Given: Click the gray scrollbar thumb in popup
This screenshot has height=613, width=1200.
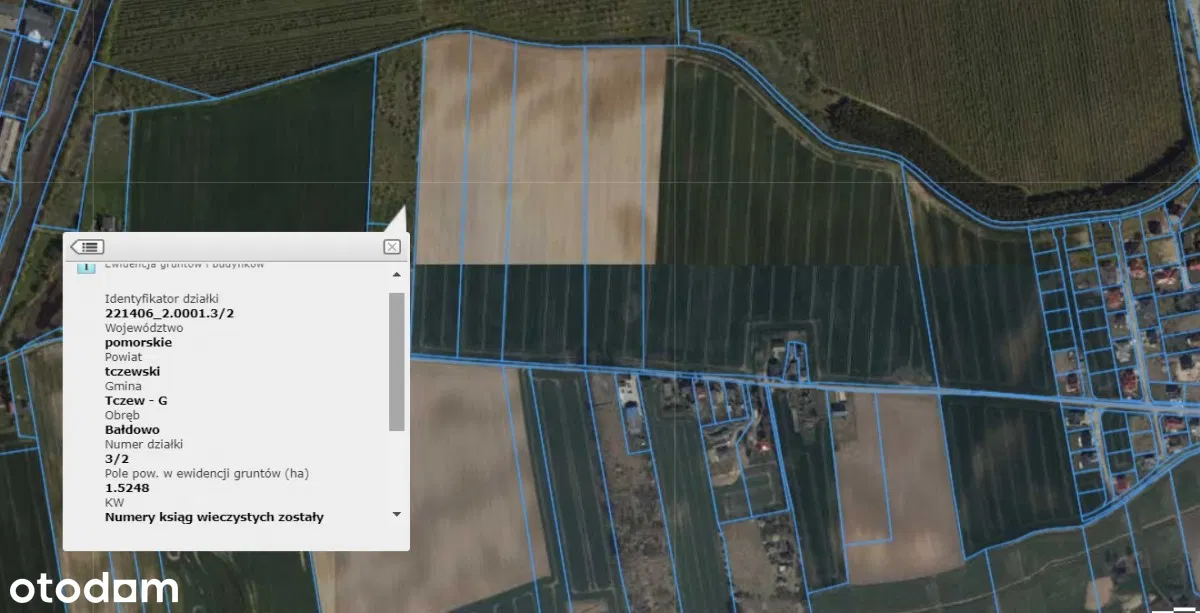Looking at the screenshot, I should pyautogui.click(x=397, y=360).
